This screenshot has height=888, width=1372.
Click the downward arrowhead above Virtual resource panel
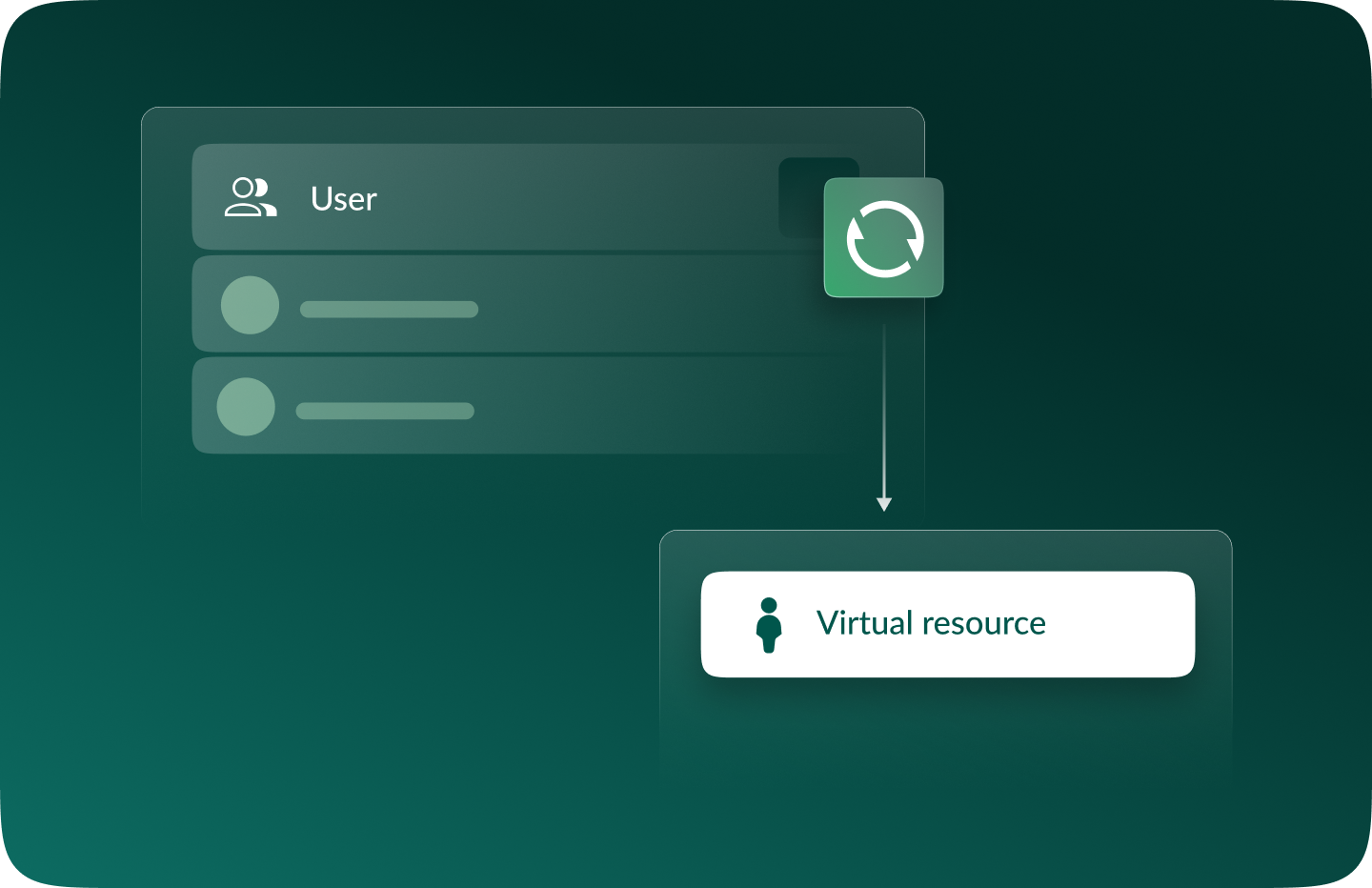(884, 504)
